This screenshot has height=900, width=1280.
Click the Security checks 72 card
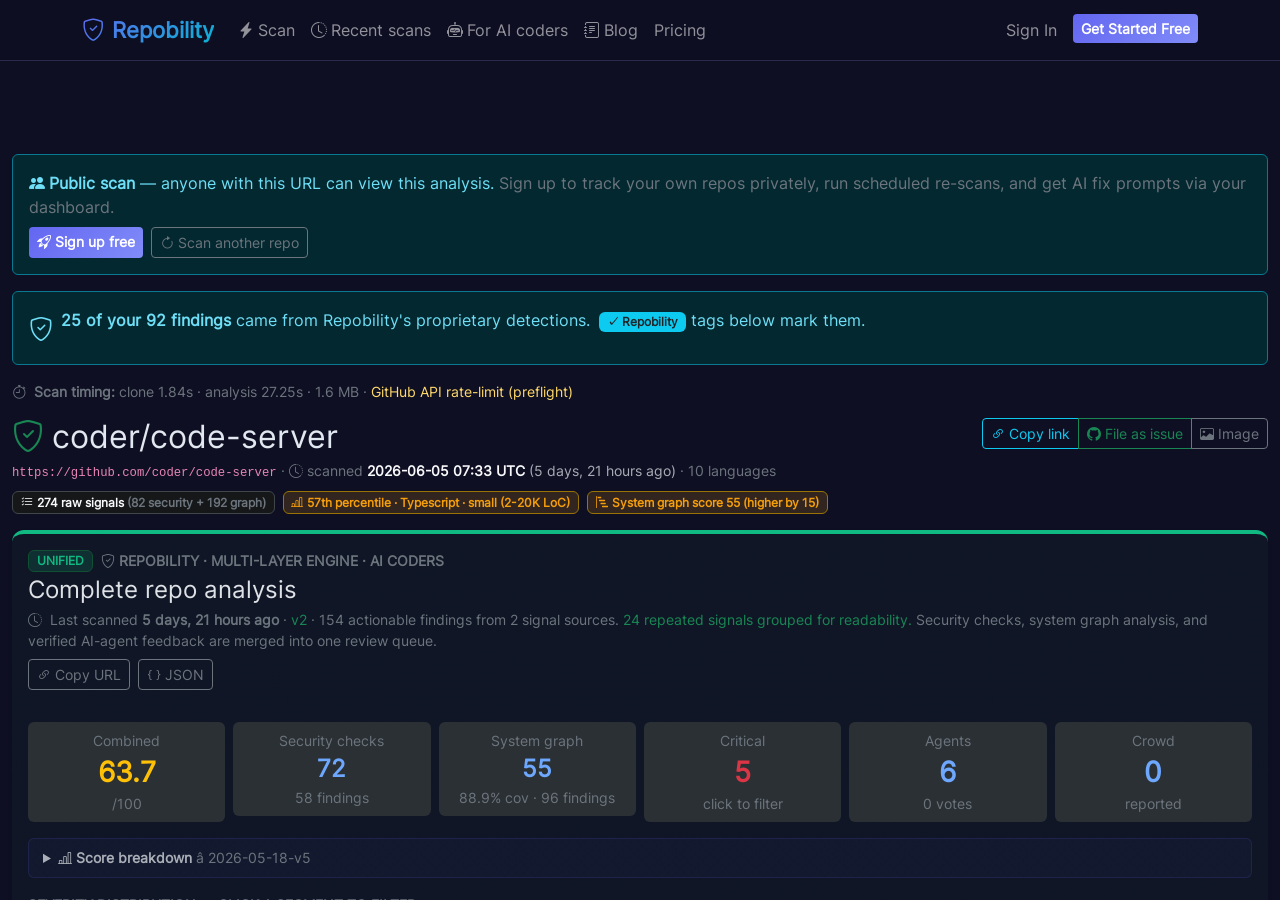coord(332,769)
